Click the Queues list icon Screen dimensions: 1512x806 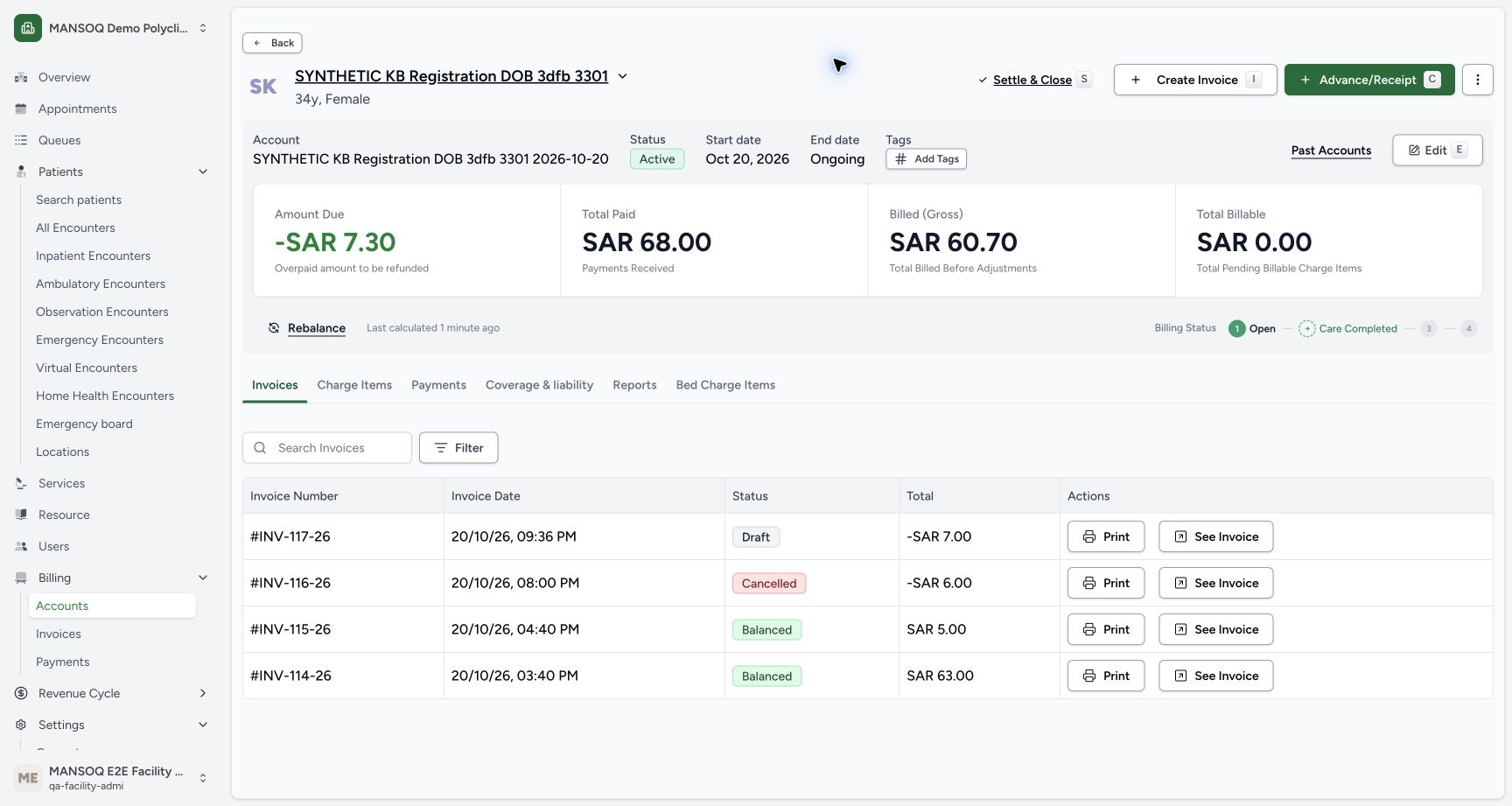click(x=21, y=140)
